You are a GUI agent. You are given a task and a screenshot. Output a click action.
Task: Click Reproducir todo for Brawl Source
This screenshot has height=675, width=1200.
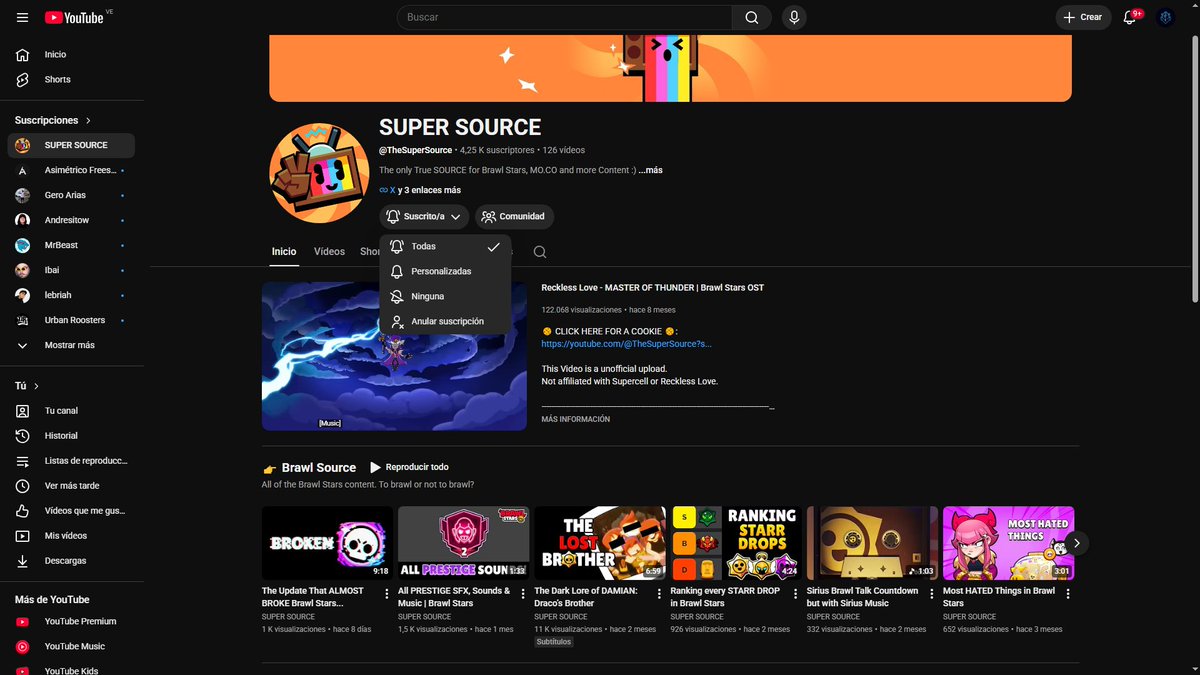pyautogui.click(x=409, y=467)
